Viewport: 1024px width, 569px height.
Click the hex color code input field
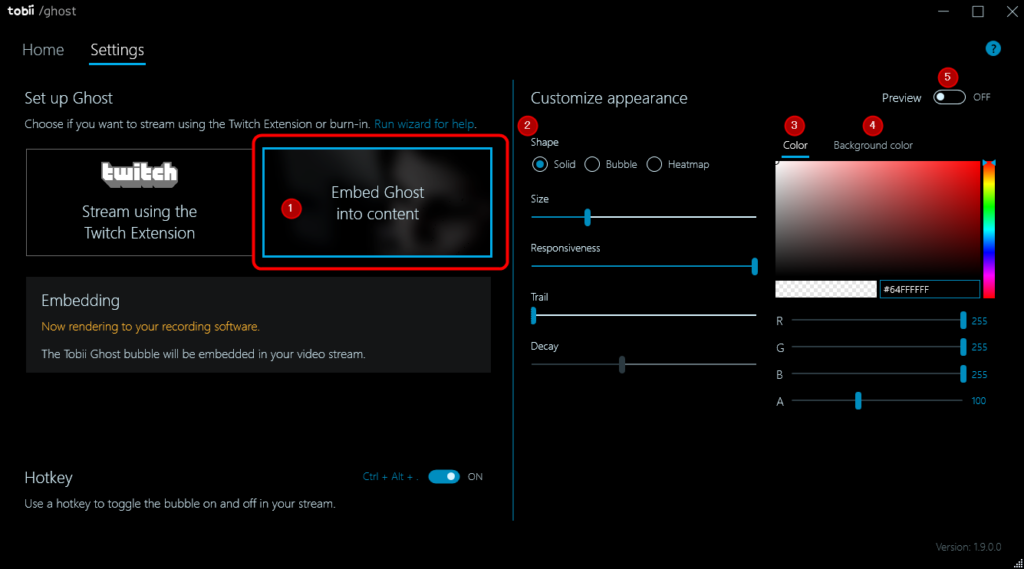[x=929, y=289]
